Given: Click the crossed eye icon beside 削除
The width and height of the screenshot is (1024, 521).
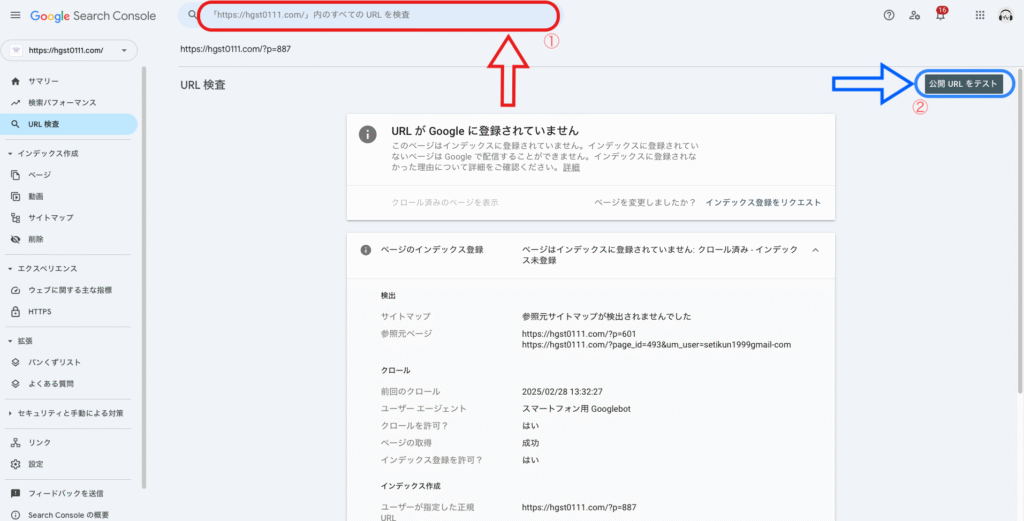Looking at the screenshot, I should pyautogui.click(x=16, y=240).
